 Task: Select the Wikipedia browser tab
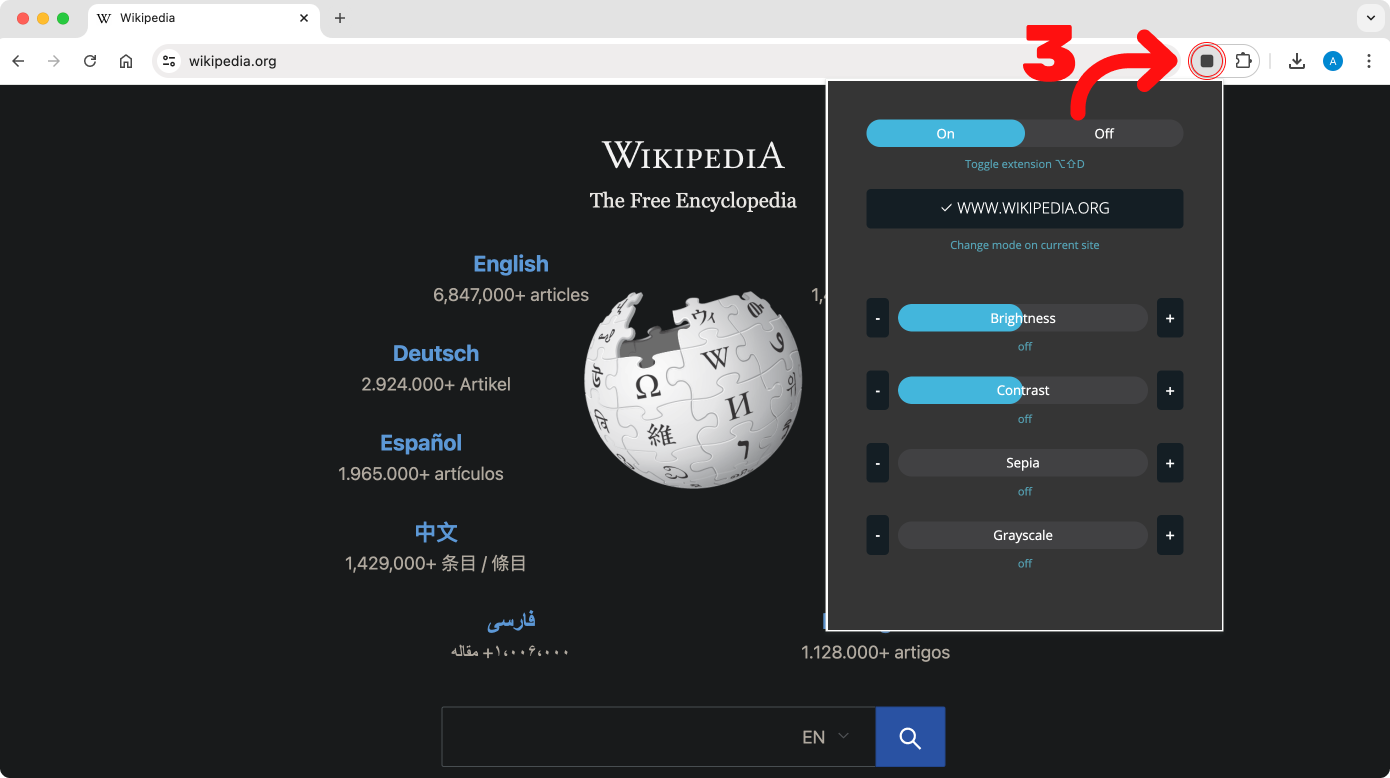204,19
